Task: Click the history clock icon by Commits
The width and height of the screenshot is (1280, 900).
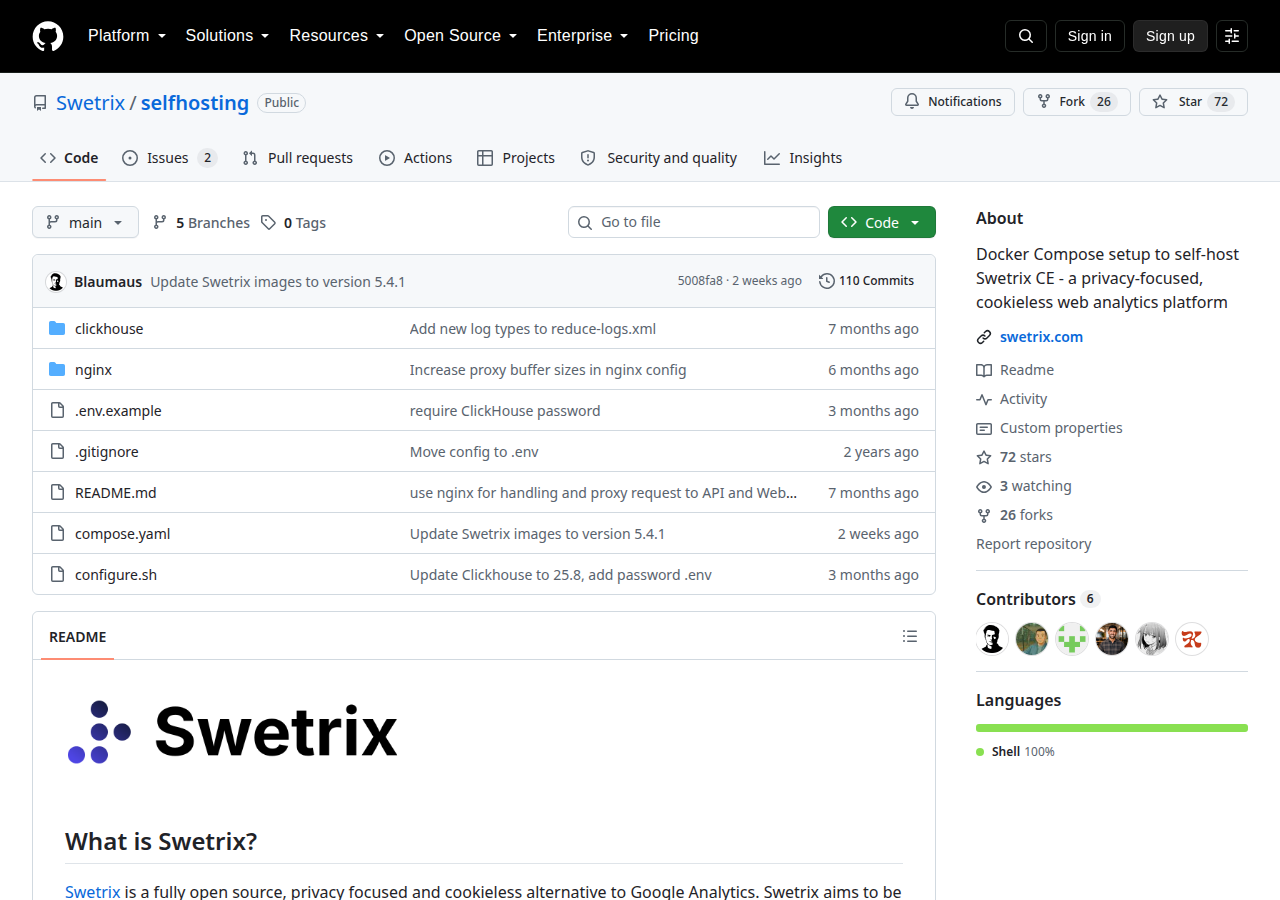Action: pyautogui.click(x=827, y=281)
